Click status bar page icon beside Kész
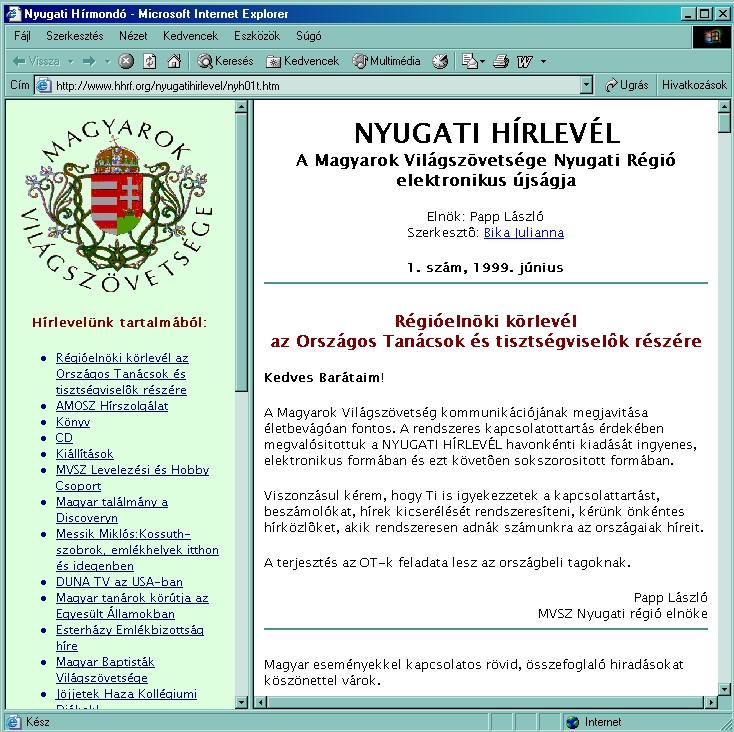 click(x=14, y=722)
